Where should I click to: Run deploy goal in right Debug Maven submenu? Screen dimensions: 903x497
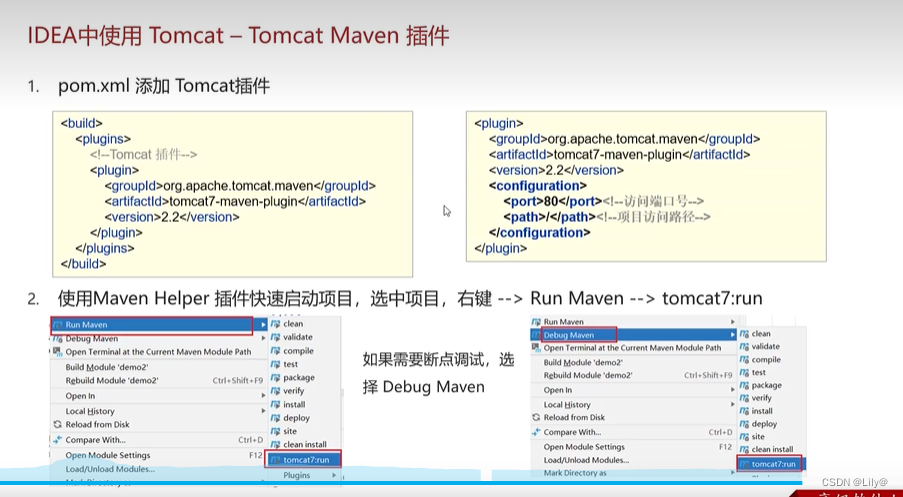pyautogui.click(x=764, y=424)
